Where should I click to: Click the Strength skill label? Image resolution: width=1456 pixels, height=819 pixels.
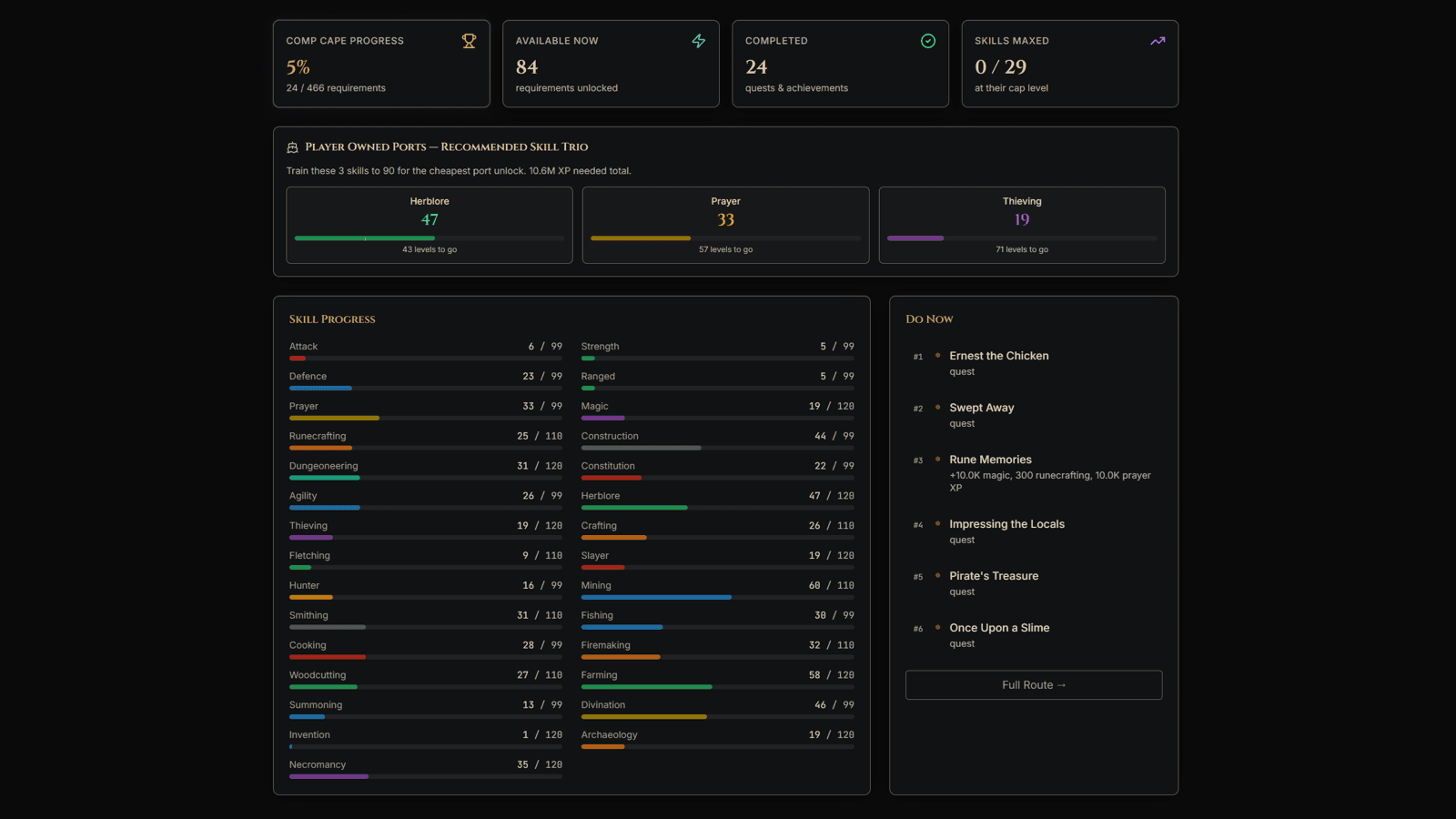600,347
